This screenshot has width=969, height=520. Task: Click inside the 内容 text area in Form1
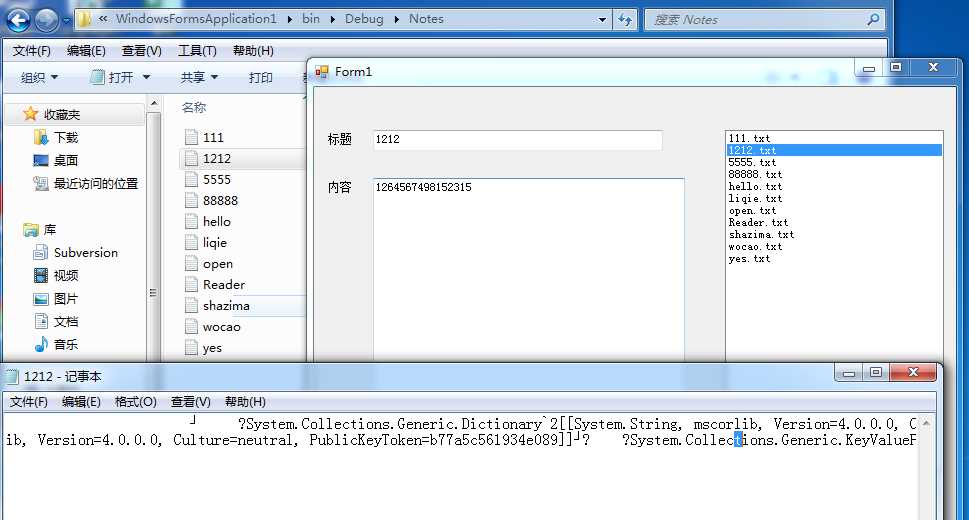coord(528,270)
